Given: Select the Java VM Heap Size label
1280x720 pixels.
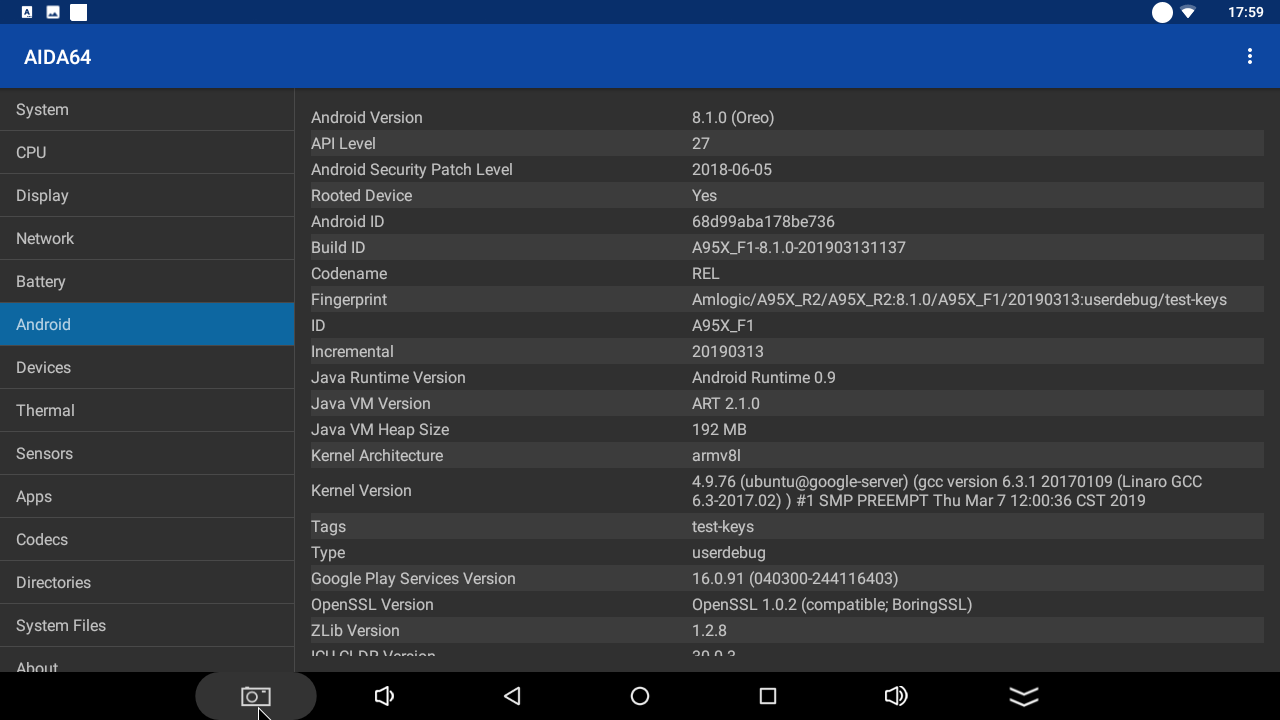Looking at the screenshot, I should (380, 430).
